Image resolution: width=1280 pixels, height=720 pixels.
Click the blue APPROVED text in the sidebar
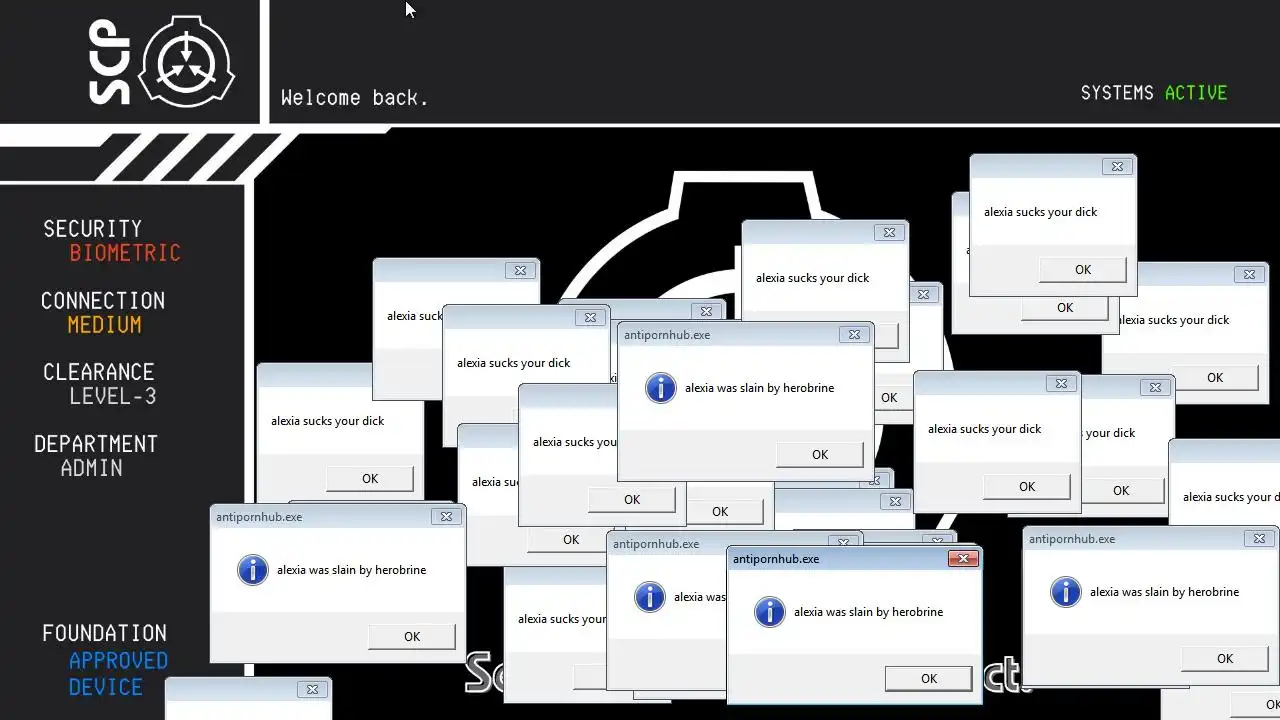click(x=118, y=661)
